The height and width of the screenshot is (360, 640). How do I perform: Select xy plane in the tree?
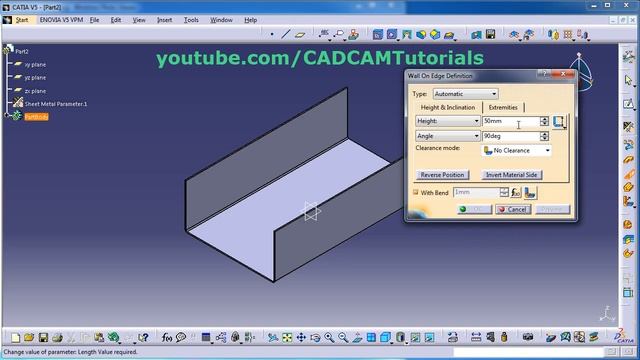pos(35,64)
